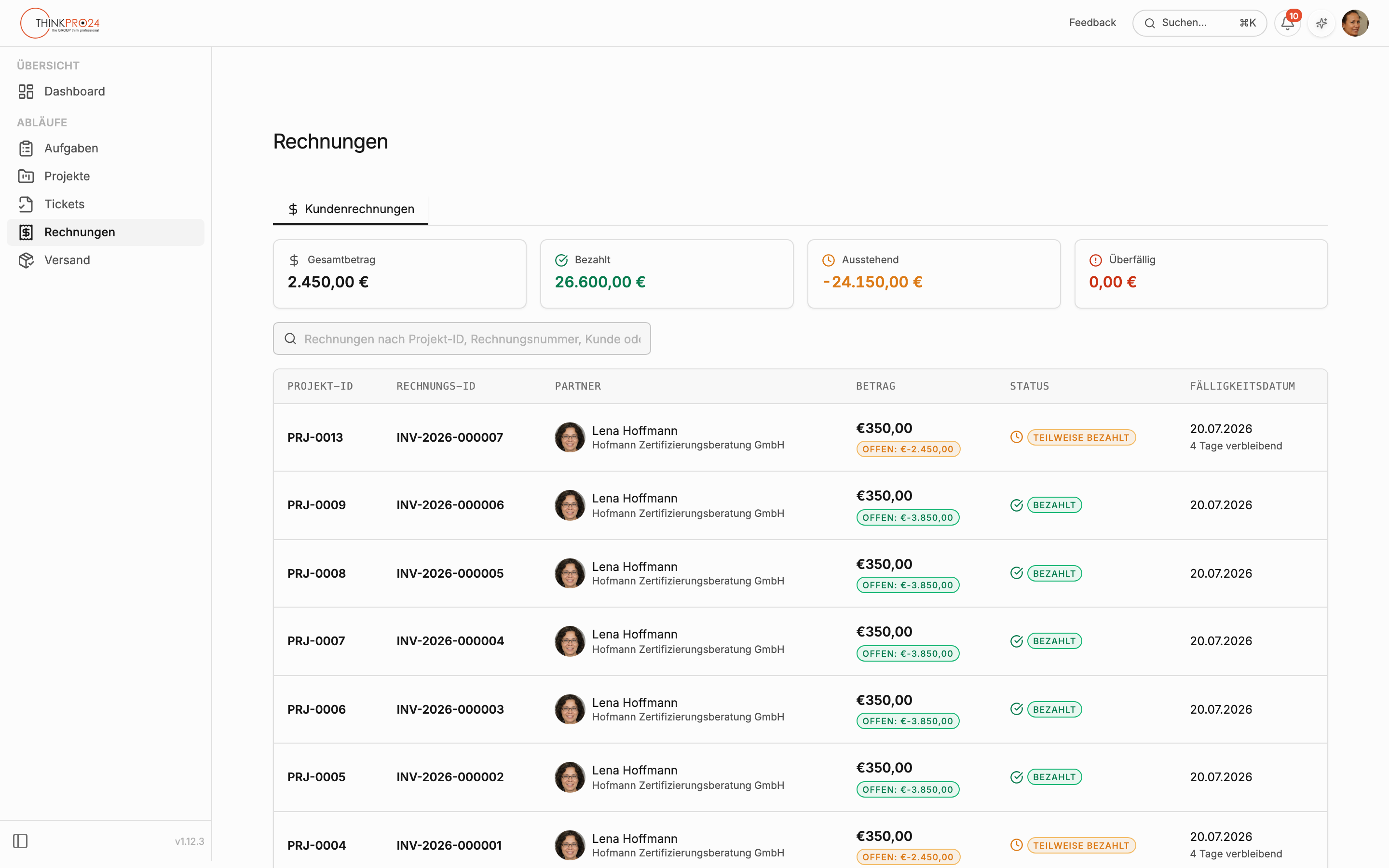Viewport: 1389px width, 868px height.
Task: Click the Offen €-3.850,00 badge for PRJ-0006
Action: tap(908, 721)
